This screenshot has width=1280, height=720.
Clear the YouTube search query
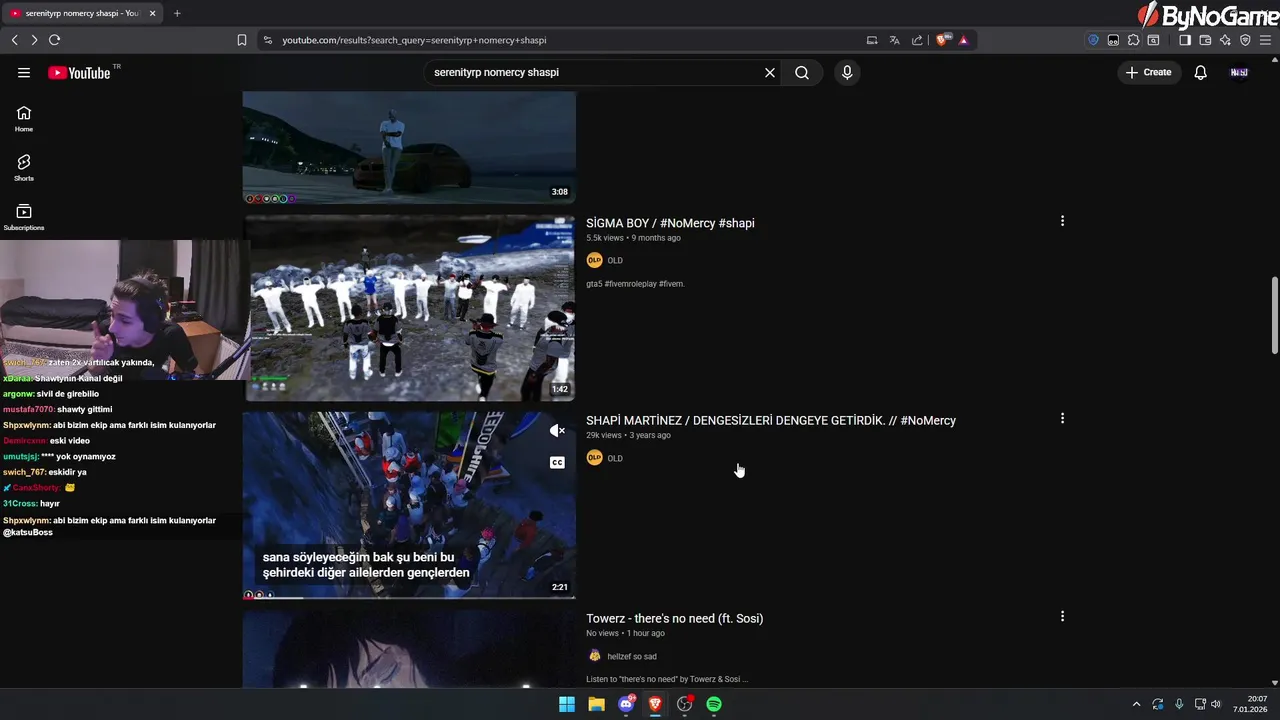(770, 72)
